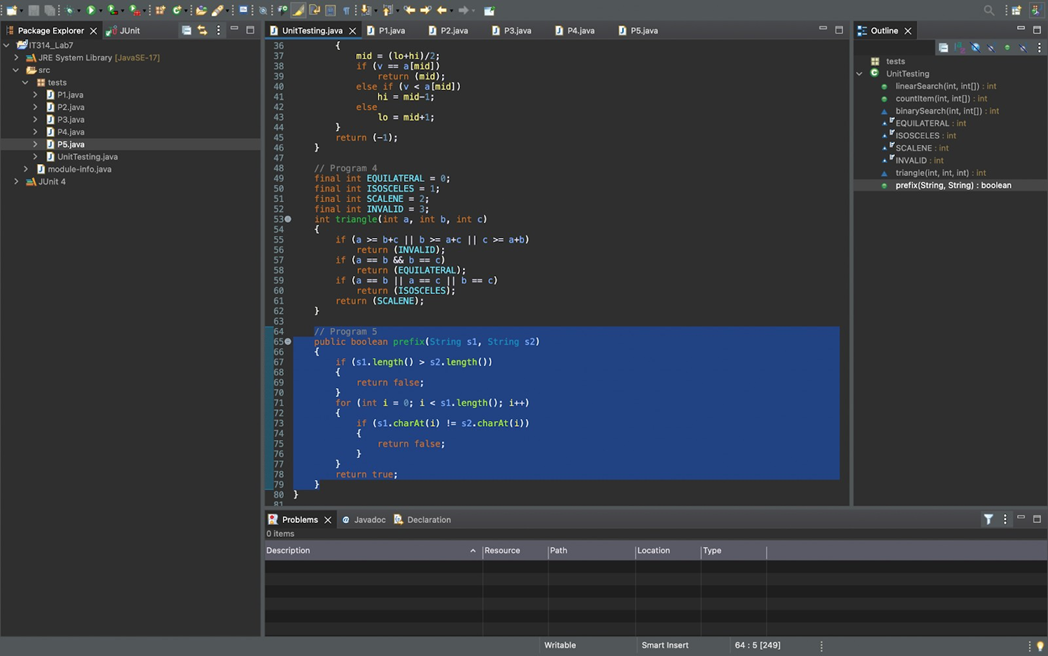Viewport: 1048px width, 656px height.
Task: Click the Search flashlight toolbar icon
Action: pyautogui.click(x=217, y=11)
